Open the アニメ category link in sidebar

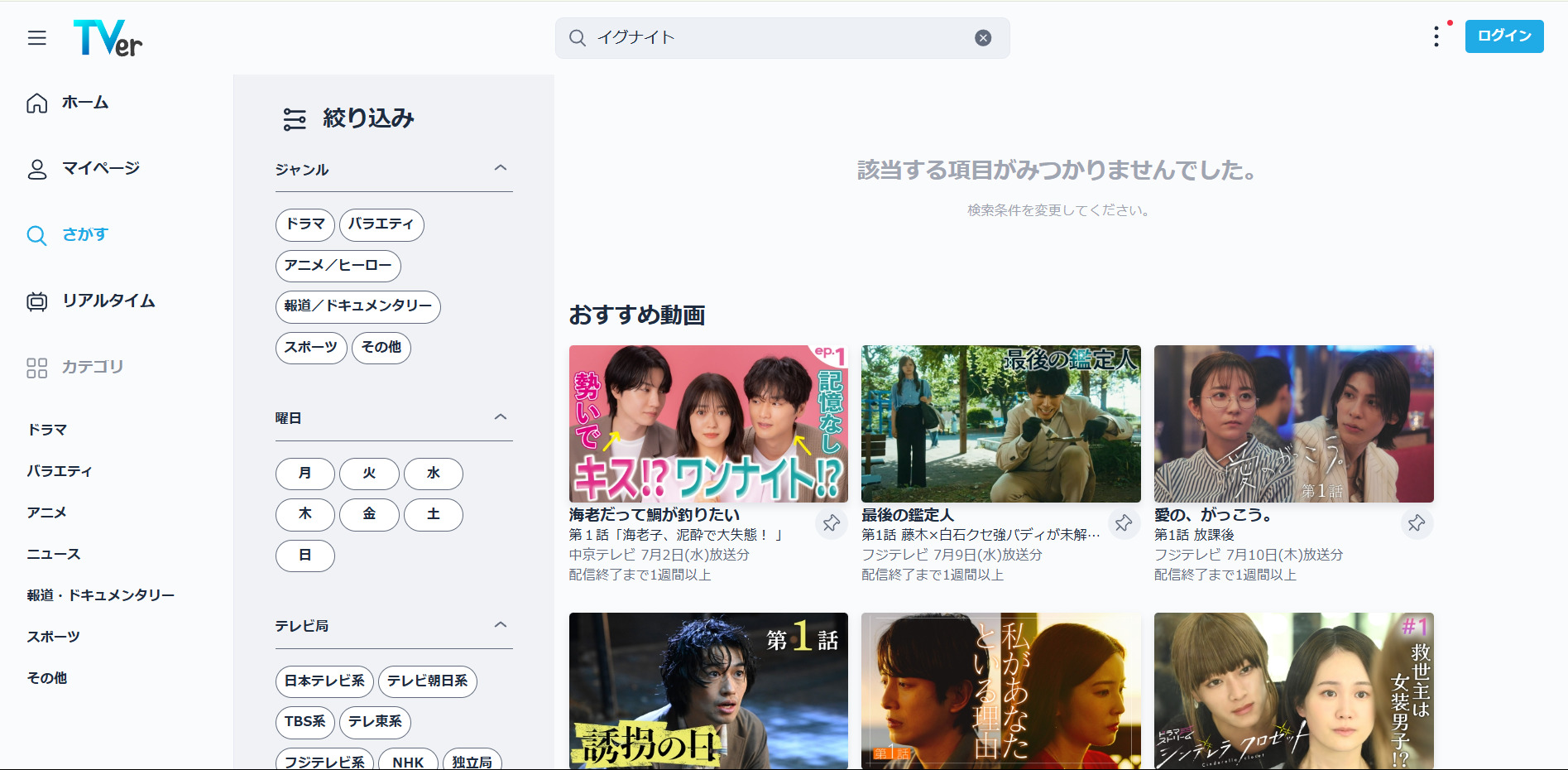(x=46, y=513)
